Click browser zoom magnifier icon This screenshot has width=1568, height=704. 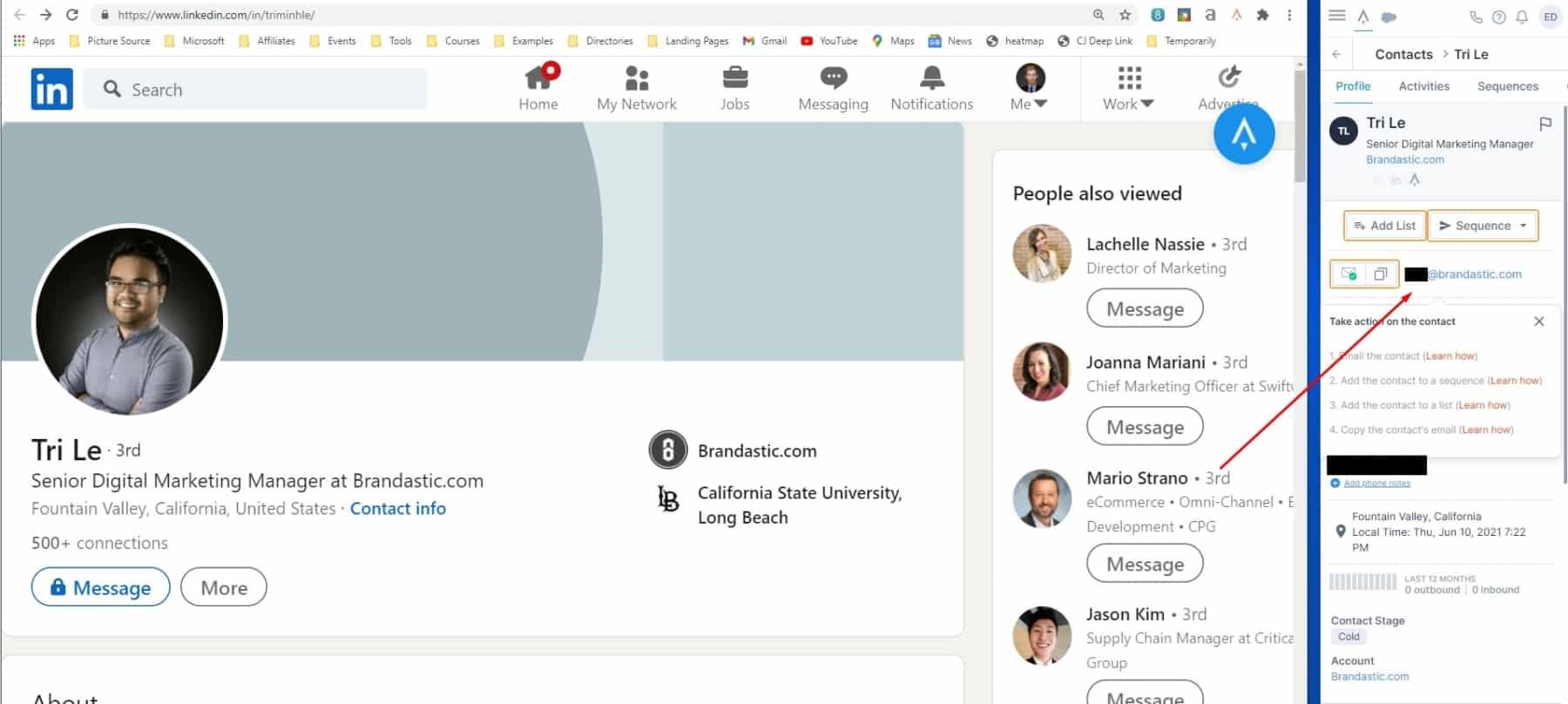point(1098,15)
